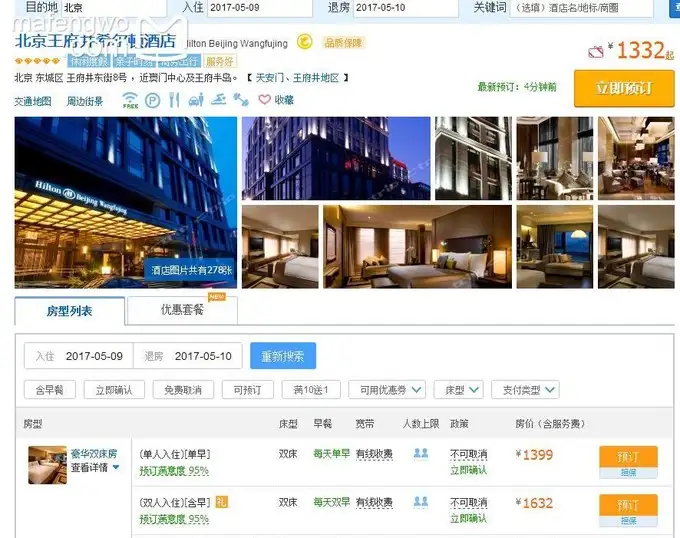The image size is (680, 538).
Task: Click the swimming pool amenity icon
Action: click(219, 100)
